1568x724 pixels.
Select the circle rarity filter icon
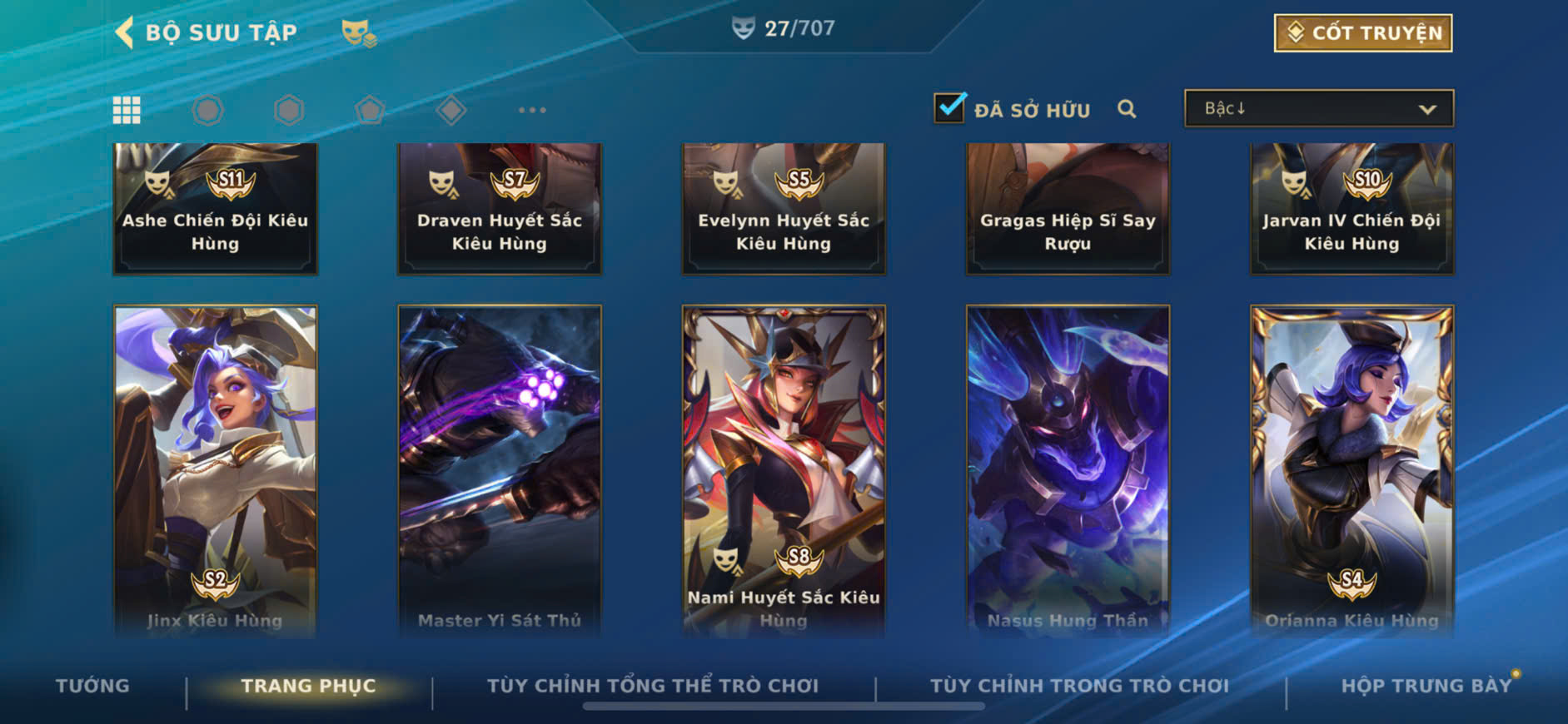point(207,110)
